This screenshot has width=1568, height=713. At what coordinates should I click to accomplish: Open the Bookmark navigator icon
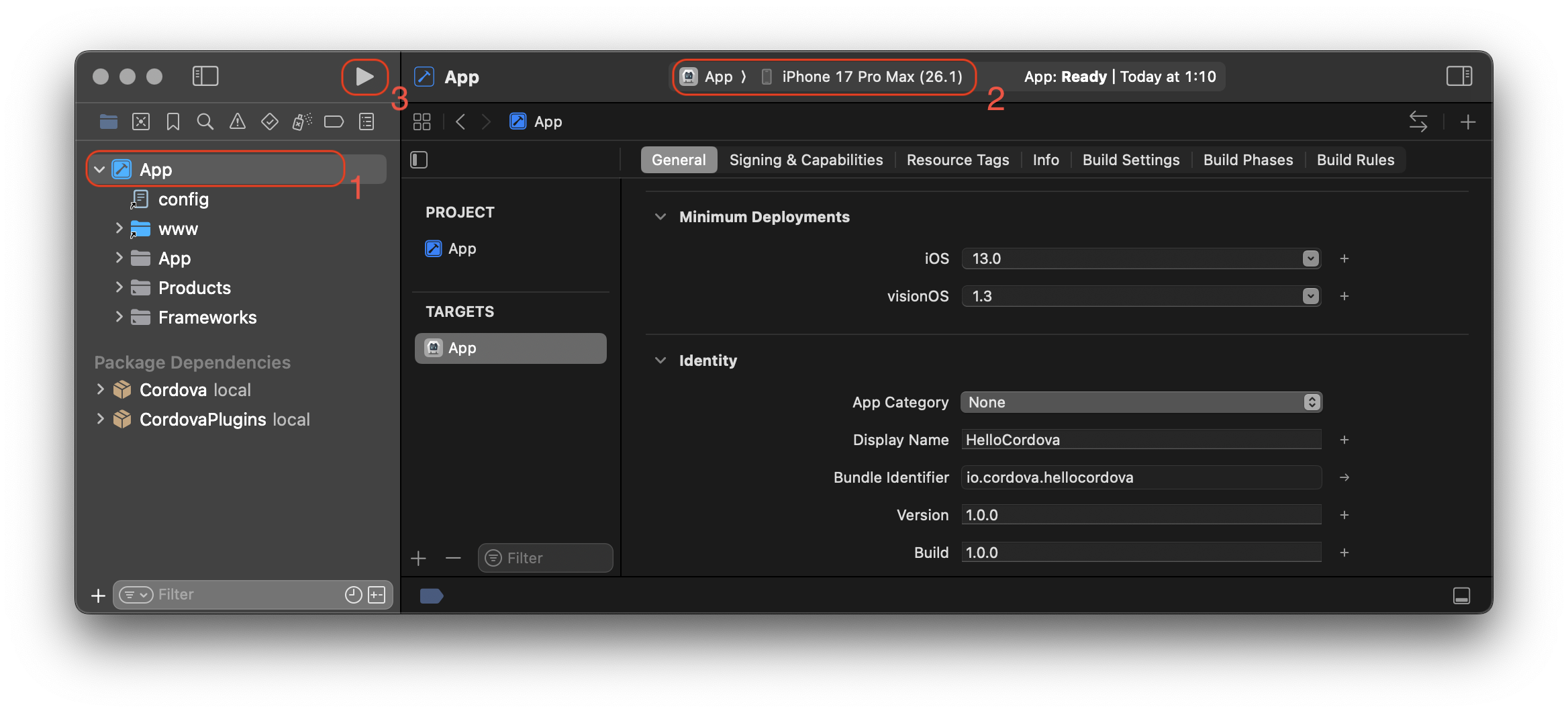pyautogui.click(x=173, y=122)
